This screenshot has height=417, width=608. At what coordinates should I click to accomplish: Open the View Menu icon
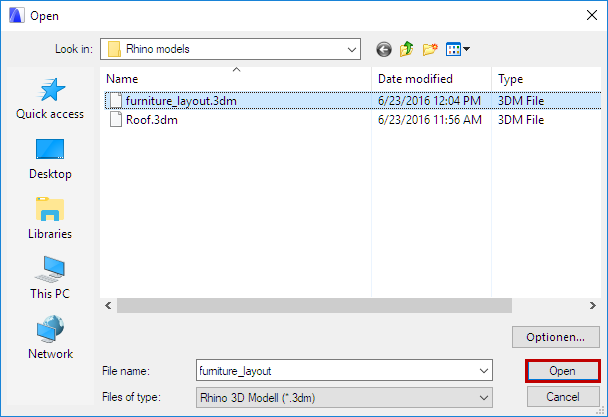pos(458,49)
